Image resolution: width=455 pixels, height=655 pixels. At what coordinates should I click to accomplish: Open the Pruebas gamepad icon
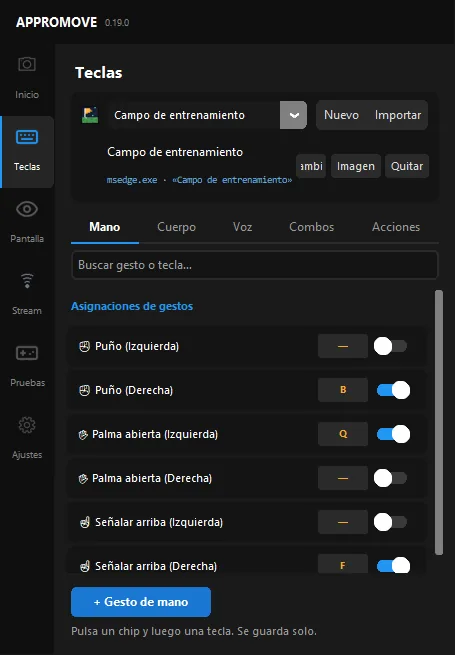[27, 353]
